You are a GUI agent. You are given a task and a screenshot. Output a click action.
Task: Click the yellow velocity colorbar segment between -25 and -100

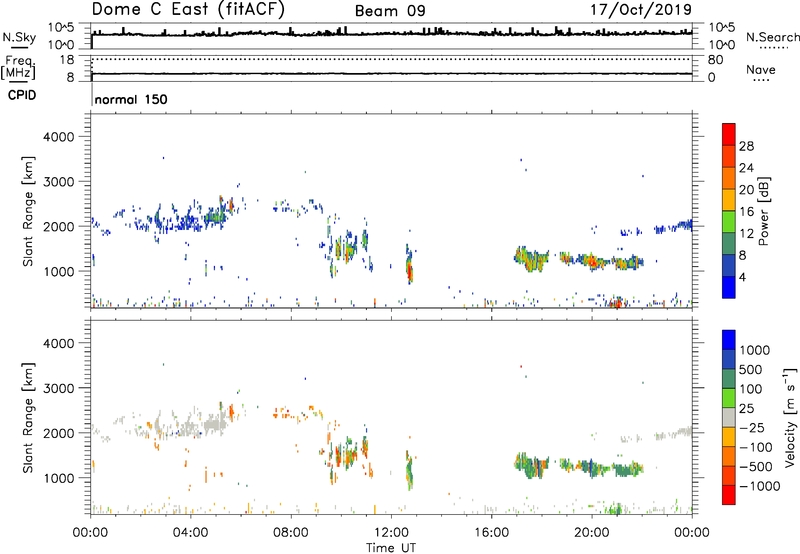tap(729, 437)
